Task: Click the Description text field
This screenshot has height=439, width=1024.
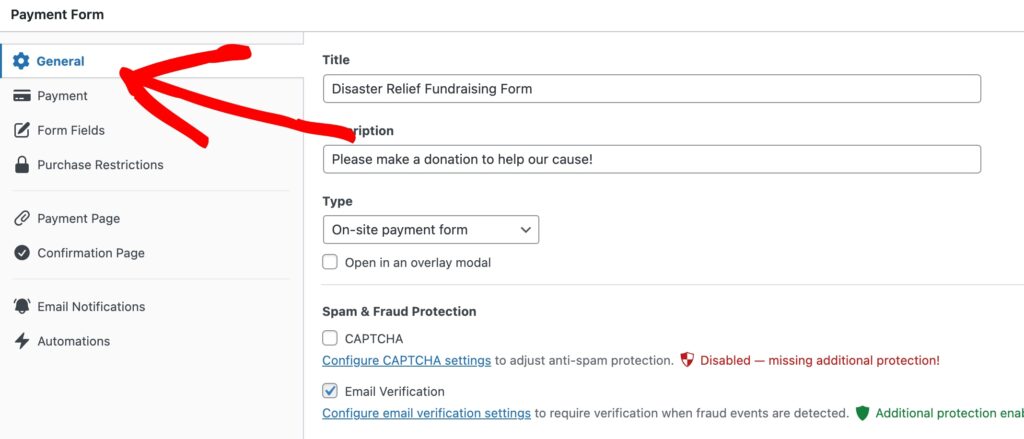Action: [651, 159]
